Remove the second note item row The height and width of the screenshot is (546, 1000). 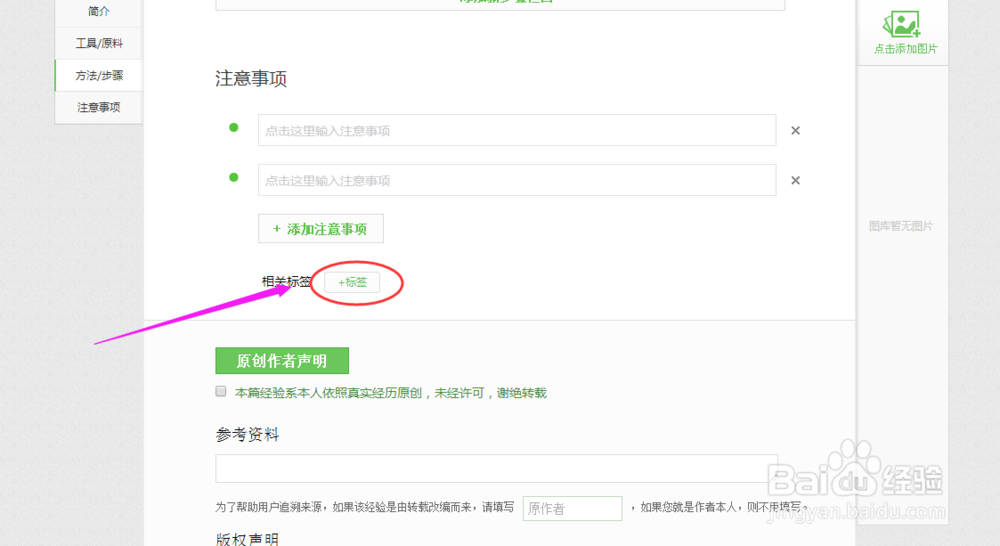795,181
